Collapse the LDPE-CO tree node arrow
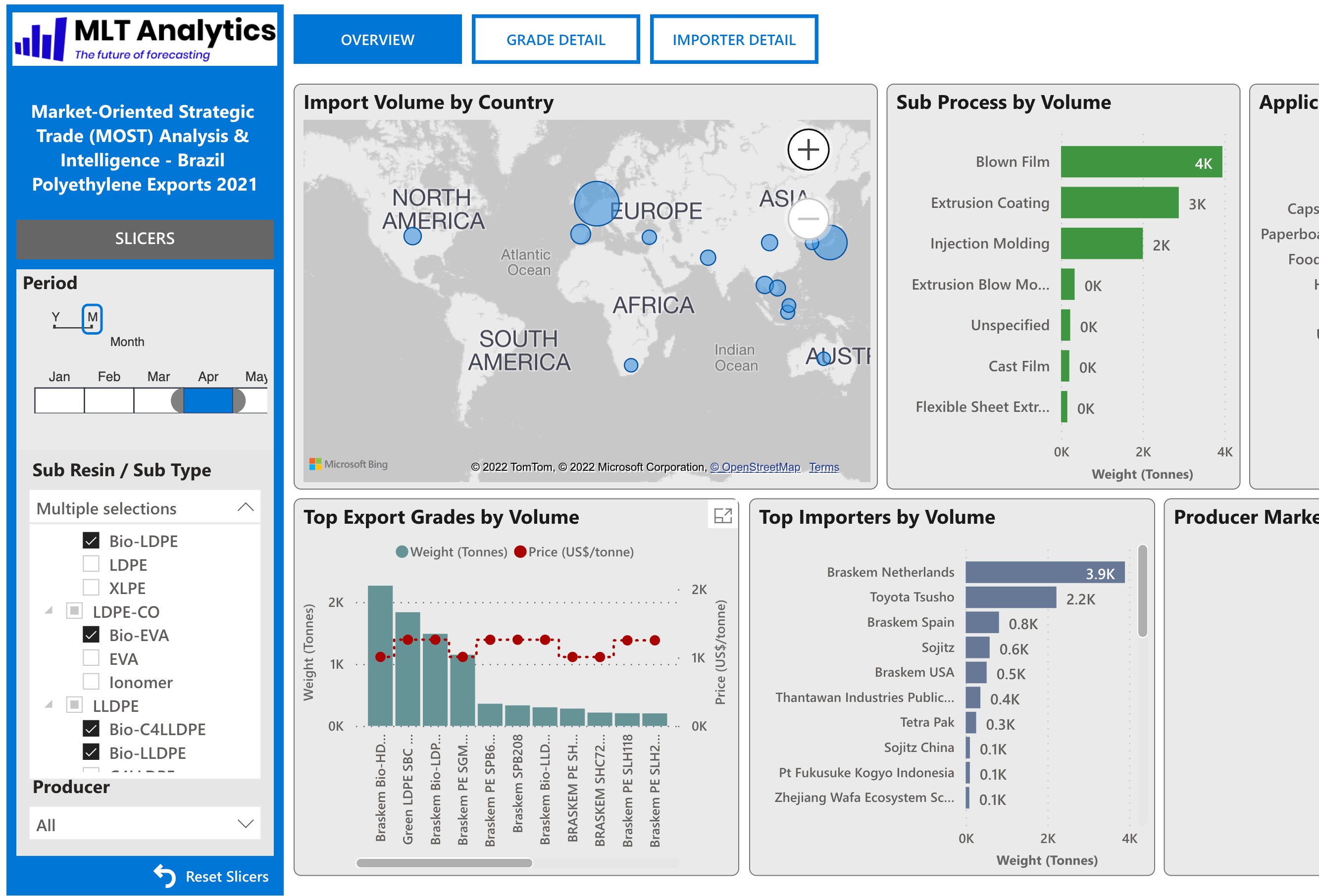The image size is (1319, 896). (x=49, y=610)
